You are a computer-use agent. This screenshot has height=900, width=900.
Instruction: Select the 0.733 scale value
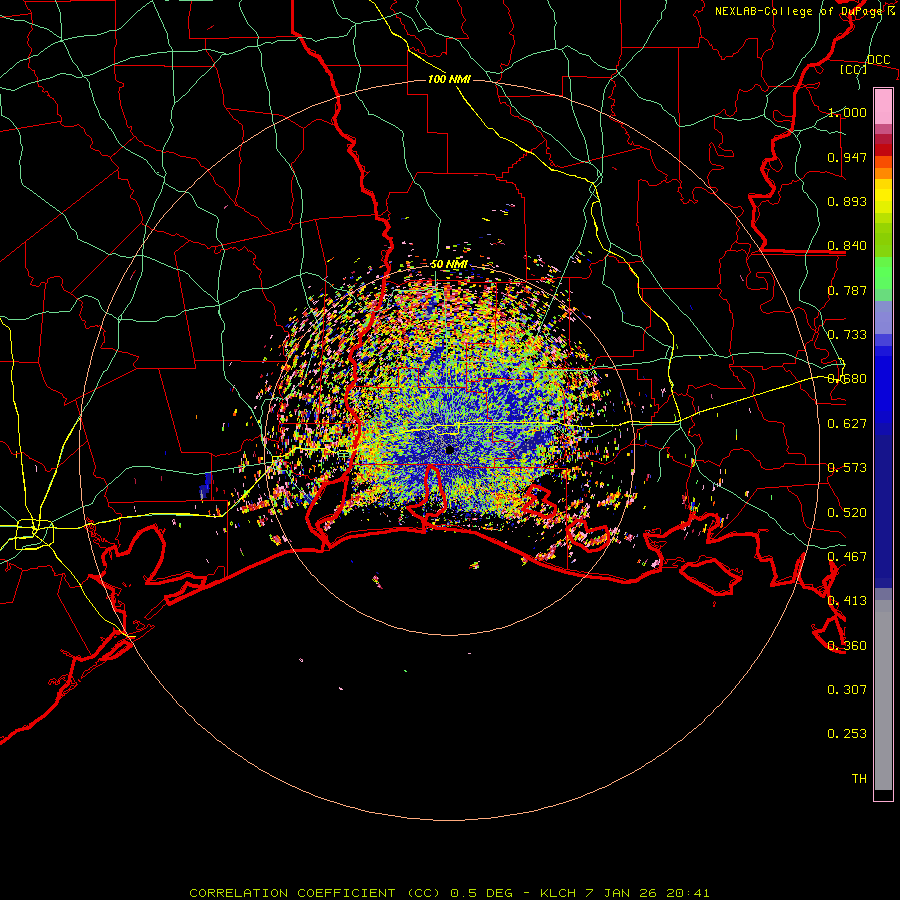[x=847, y=335]
